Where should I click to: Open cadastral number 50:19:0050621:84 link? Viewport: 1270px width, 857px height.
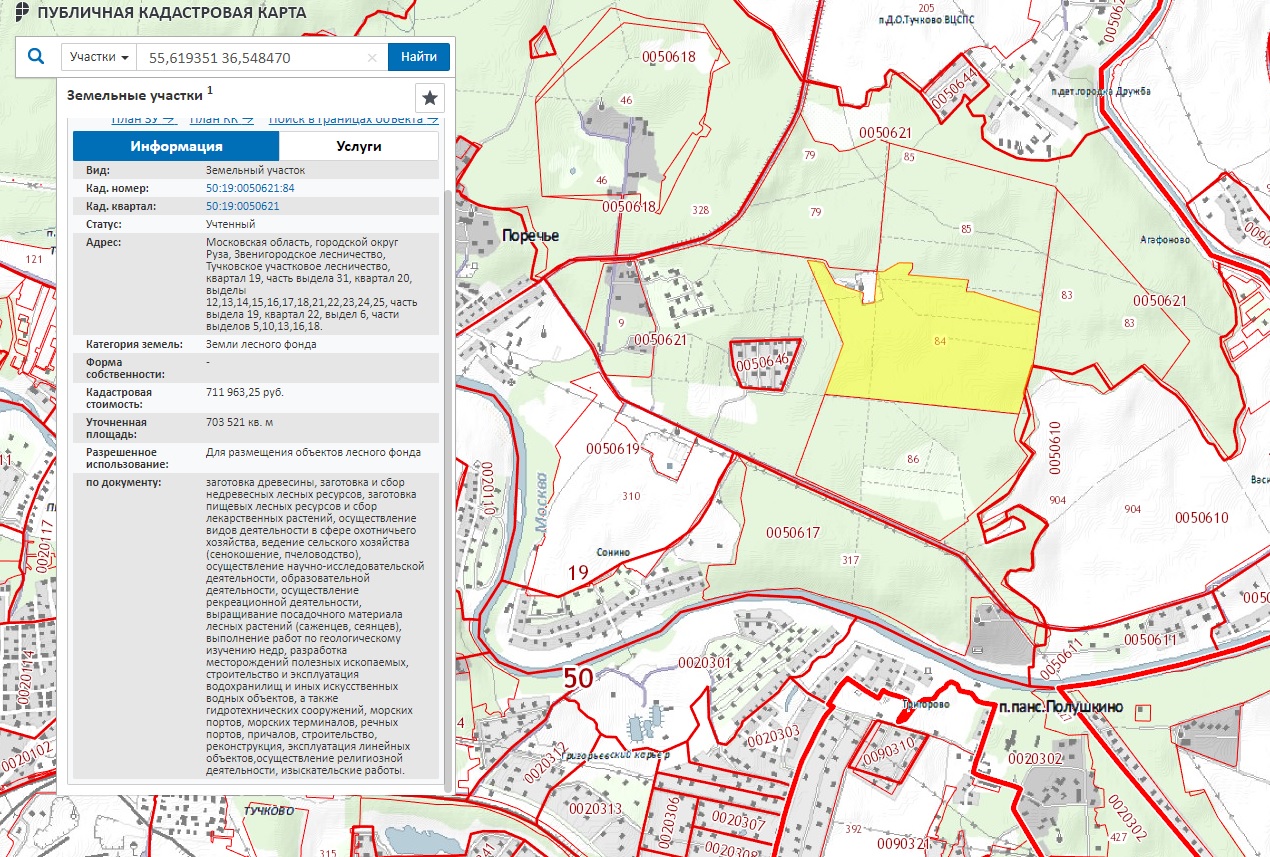(x=250, y=188)
